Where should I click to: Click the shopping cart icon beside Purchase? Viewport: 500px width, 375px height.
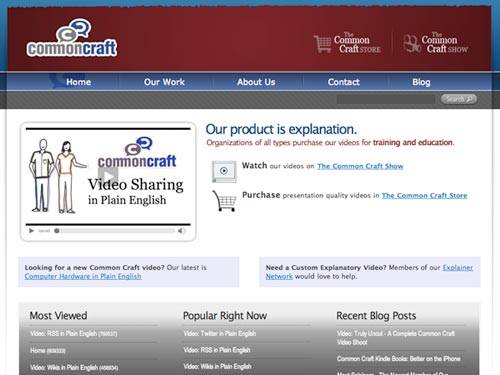224,201
